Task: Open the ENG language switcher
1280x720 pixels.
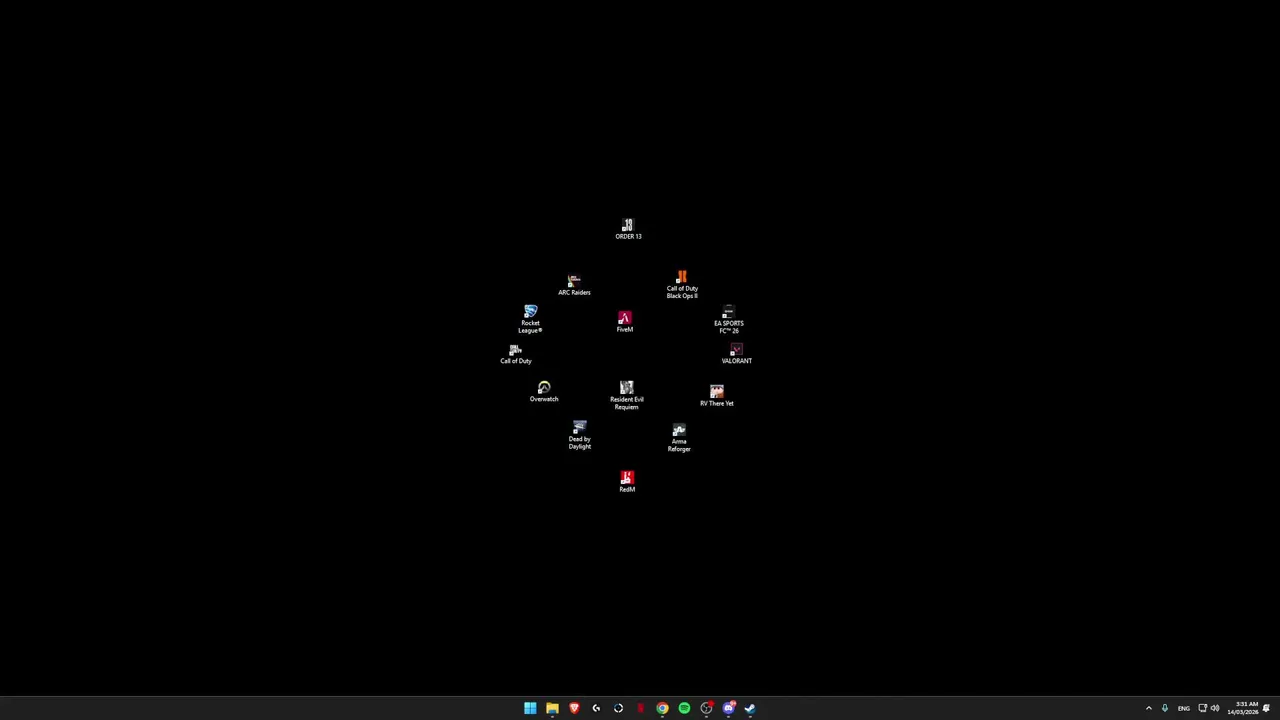Action: tap(1184, 708)
